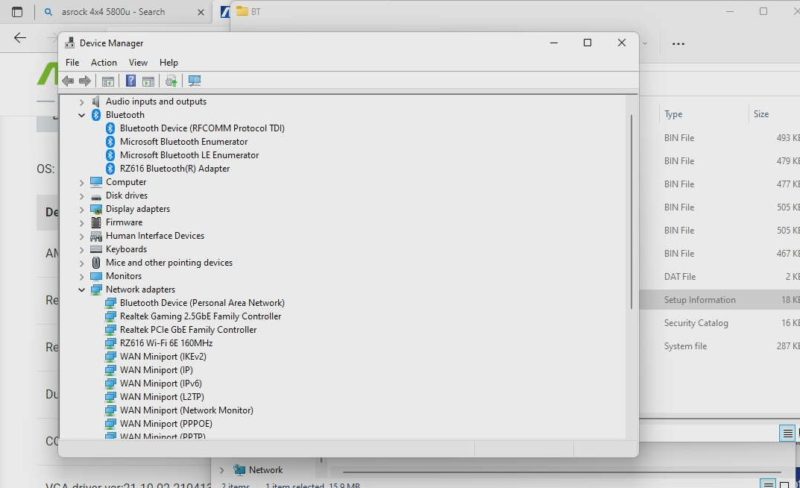
Task: Collapse the Network adapters category
Action: 82,289
